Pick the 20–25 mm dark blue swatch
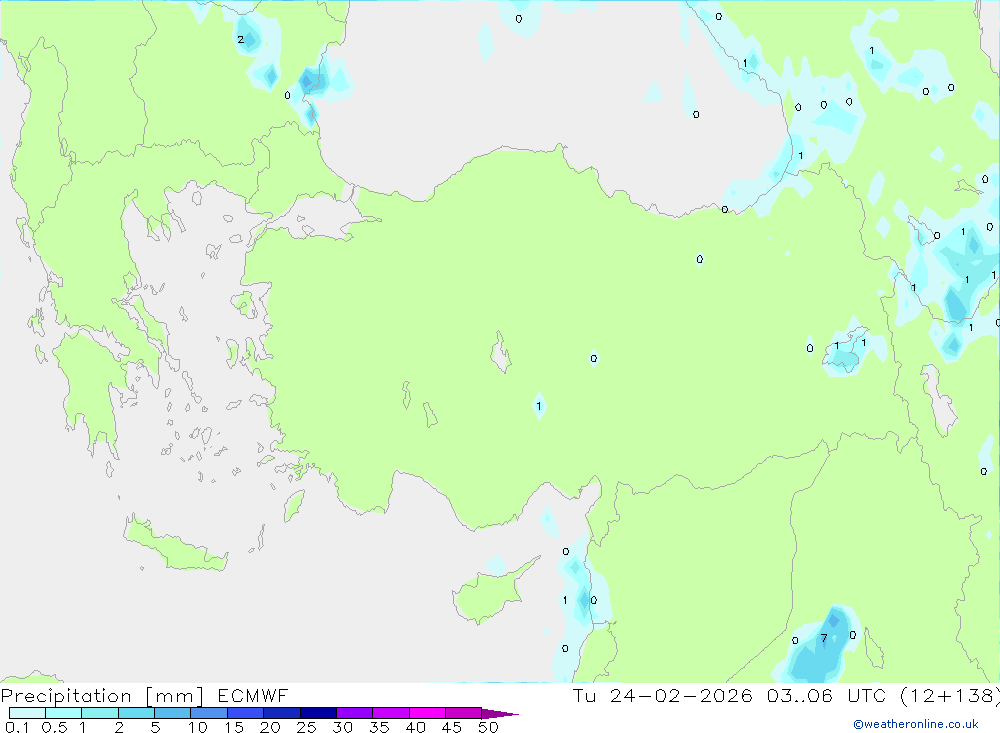The width and height of the screenshot is (1000, 733). [282, 713]
